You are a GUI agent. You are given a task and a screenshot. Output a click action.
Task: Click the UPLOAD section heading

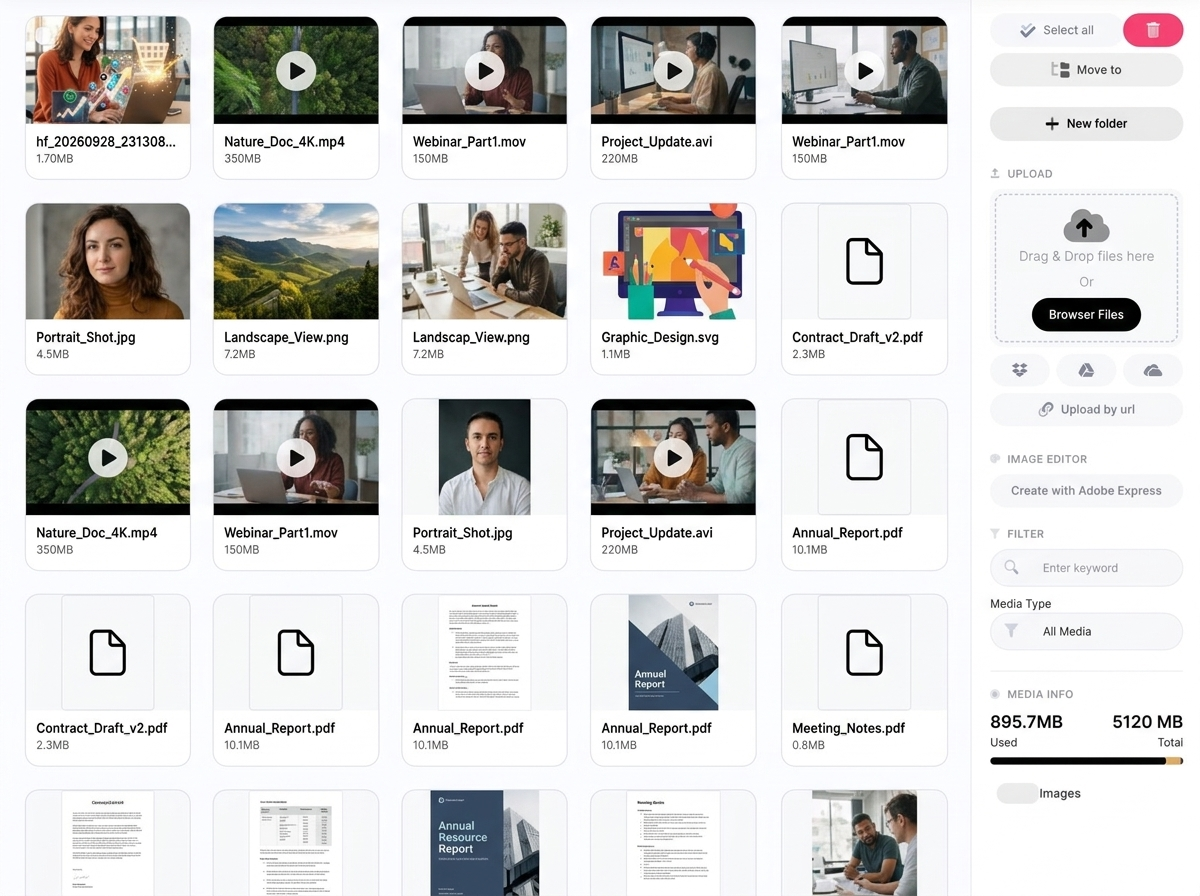(x=1029, y=174)
